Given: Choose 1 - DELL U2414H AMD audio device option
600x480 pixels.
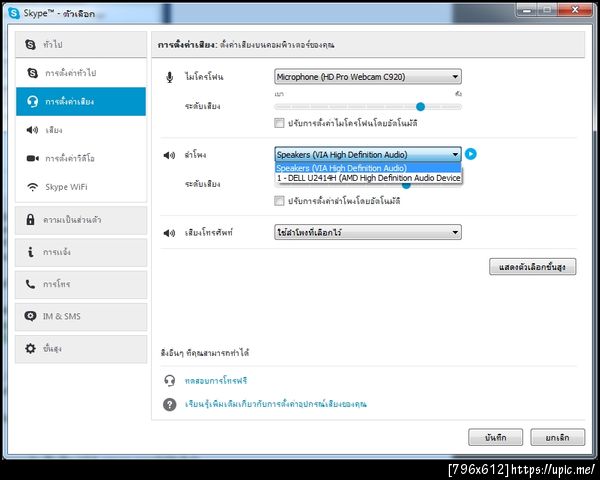Looking at the screenshot, I should pos(368,178).
